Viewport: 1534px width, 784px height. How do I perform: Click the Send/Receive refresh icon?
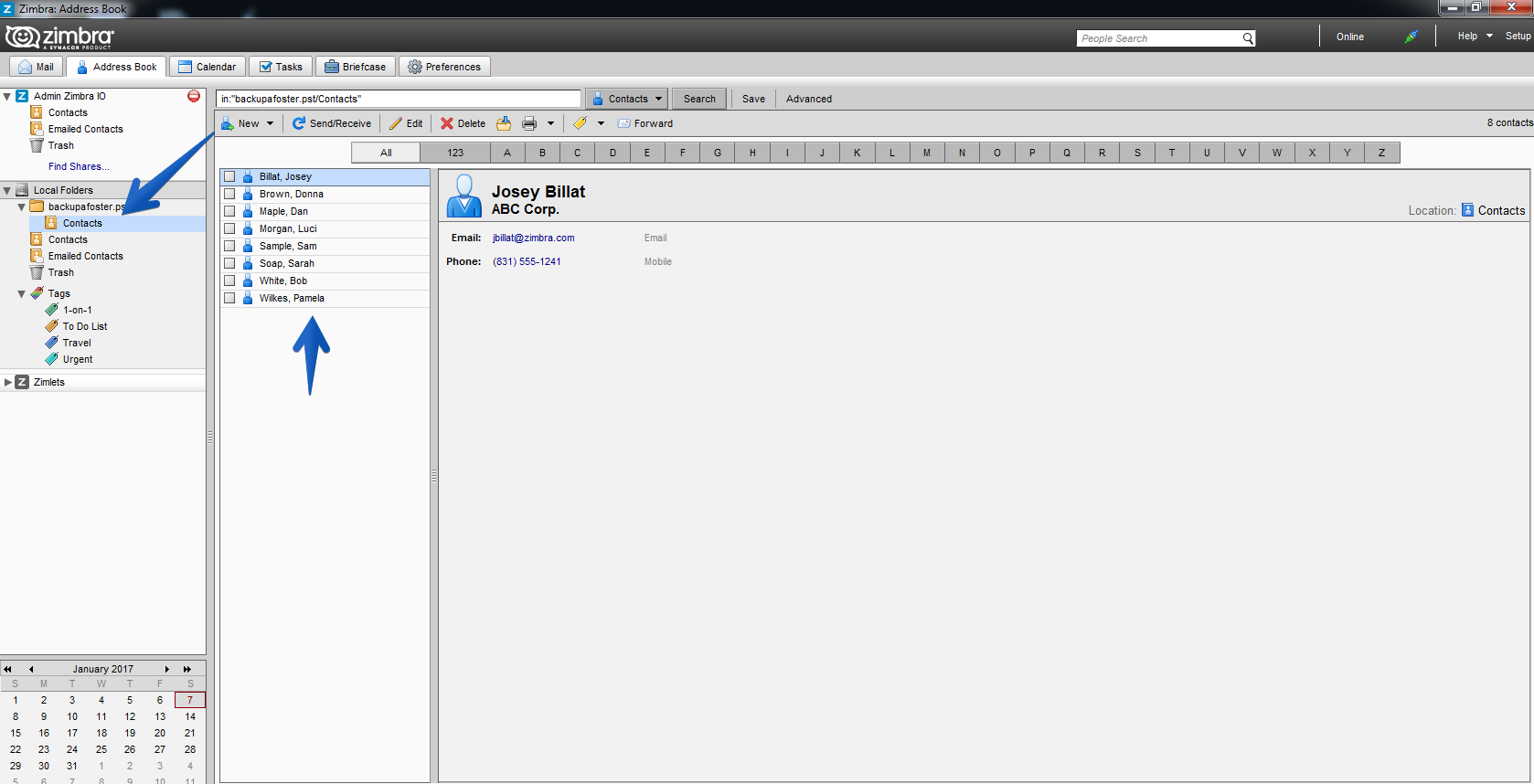tap(299, 123)
